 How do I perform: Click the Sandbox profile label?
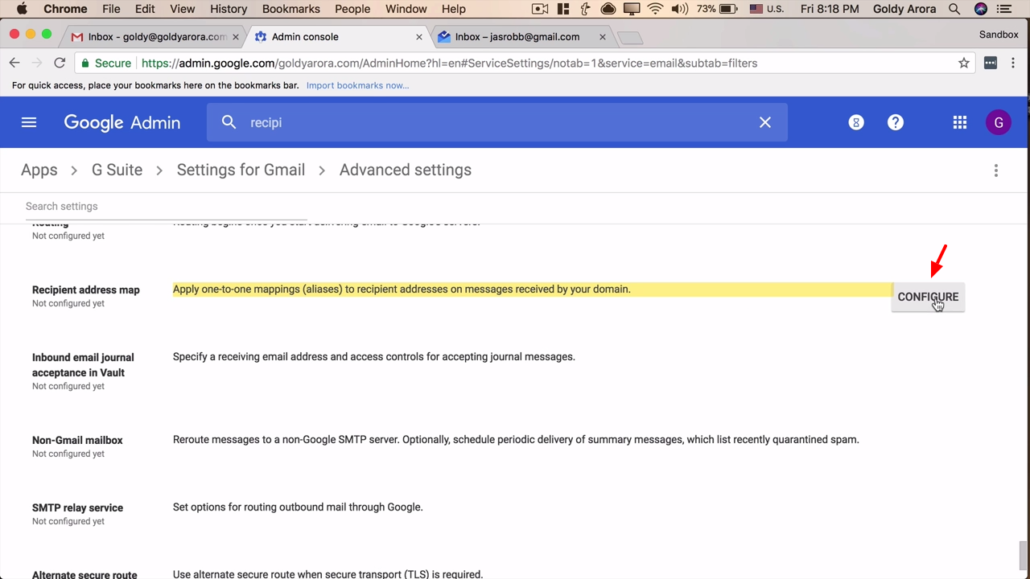click(x=998, y=35)
